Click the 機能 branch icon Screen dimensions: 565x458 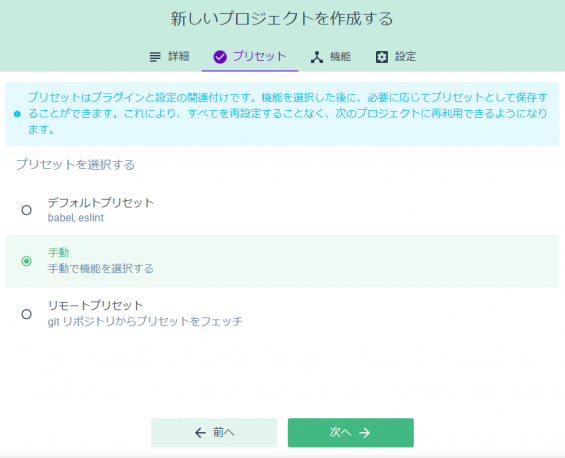(317, 57)
